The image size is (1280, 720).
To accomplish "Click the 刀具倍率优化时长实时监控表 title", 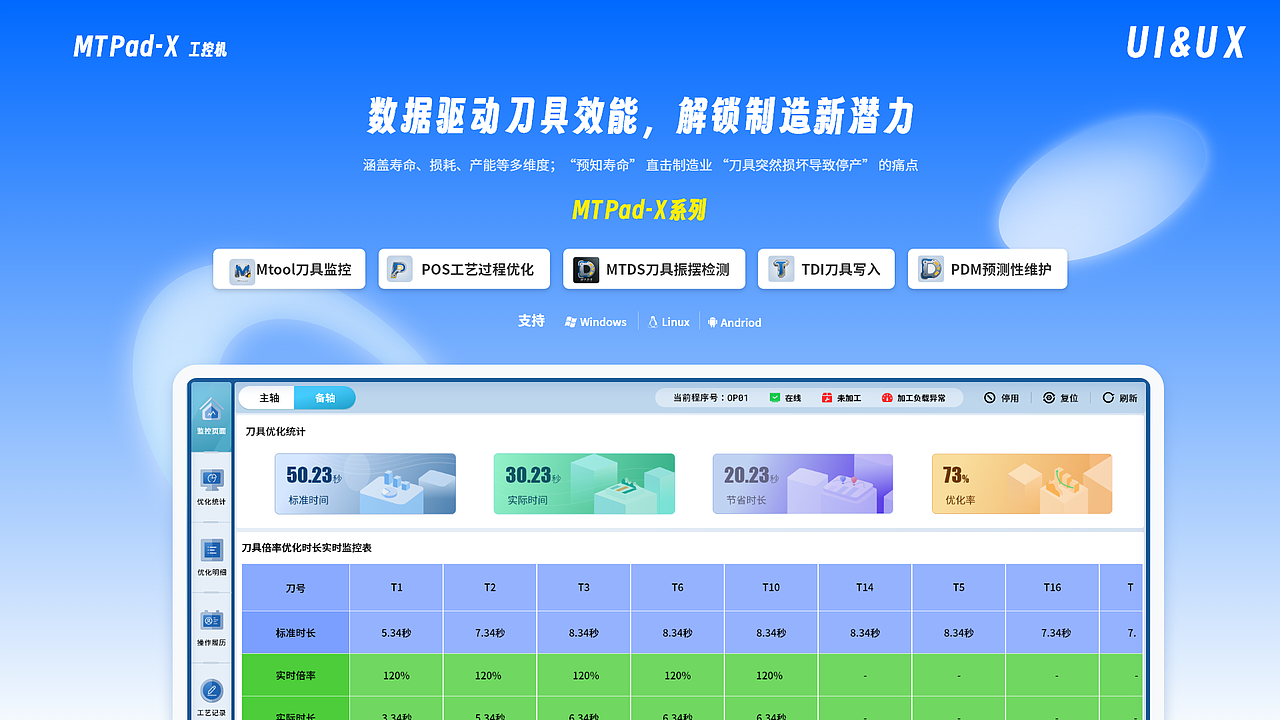I will click(x=307, y=548).
